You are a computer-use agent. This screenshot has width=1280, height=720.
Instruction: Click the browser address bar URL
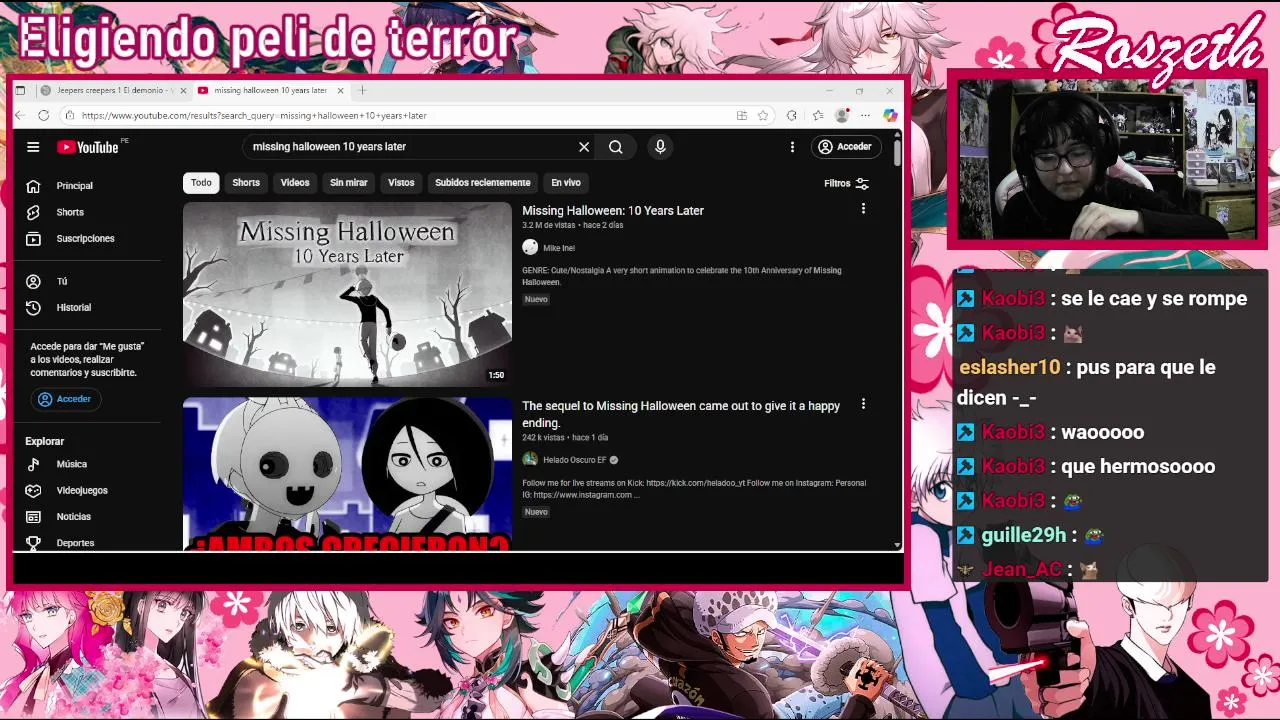(255, 116)
